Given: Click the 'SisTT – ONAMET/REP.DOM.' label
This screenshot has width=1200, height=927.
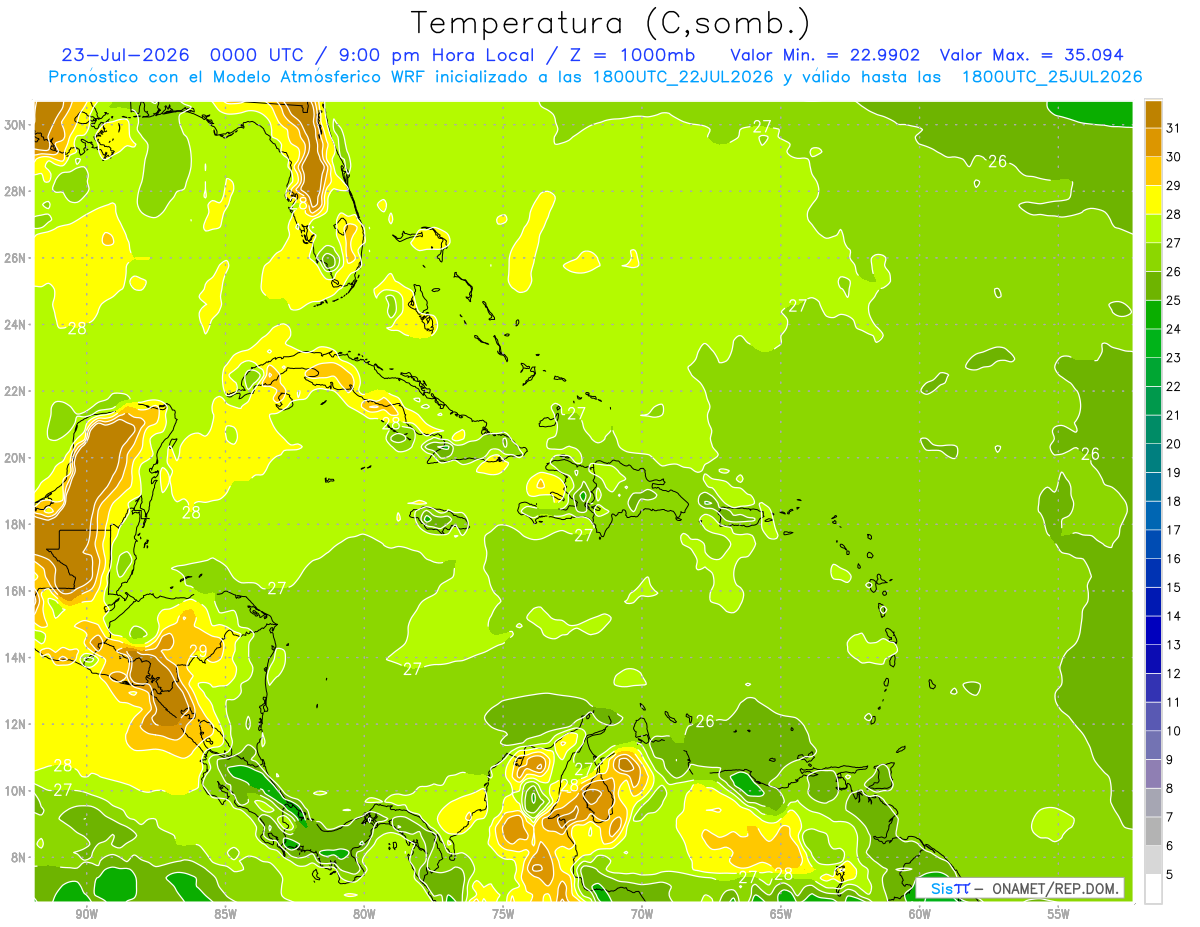Looking at the screenshot, I should [1020, 888].
